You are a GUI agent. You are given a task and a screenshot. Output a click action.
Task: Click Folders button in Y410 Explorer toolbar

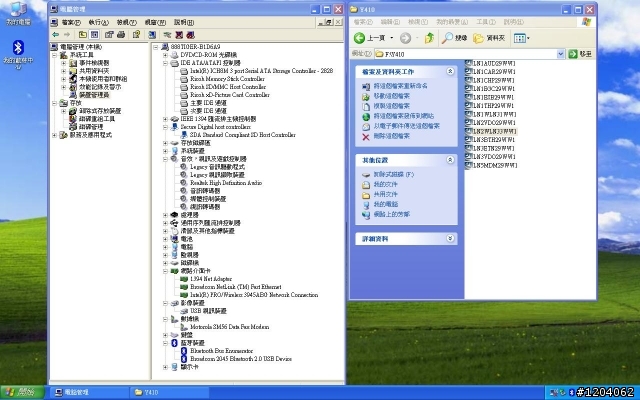[489, 38]
